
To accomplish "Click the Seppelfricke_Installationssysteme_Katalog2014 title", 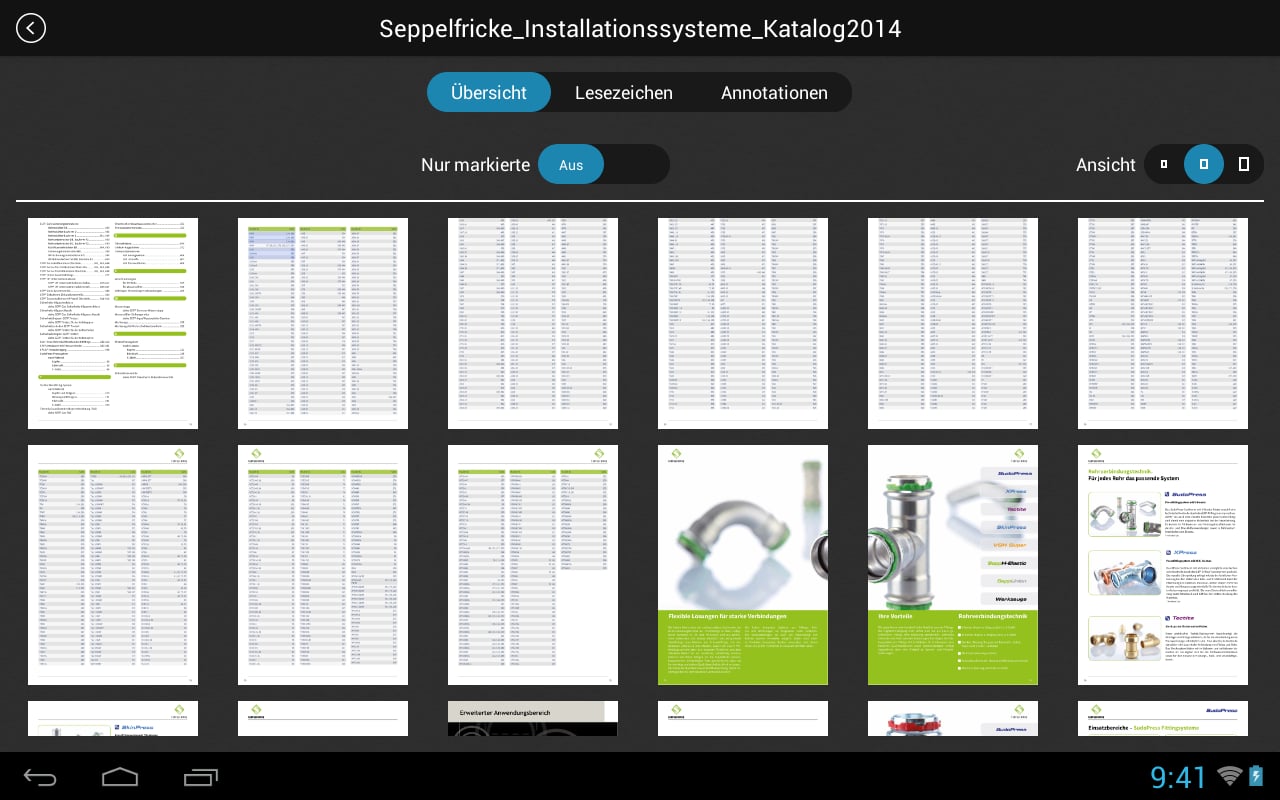I will pyautogui.click(x=640, y=28).
